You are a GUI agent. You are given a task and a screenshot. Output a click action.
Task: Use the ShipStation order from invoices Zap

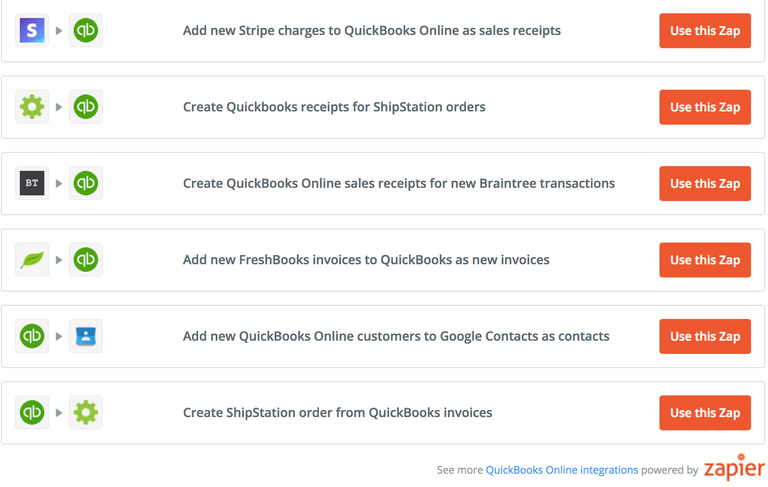[x=705, y=413]
